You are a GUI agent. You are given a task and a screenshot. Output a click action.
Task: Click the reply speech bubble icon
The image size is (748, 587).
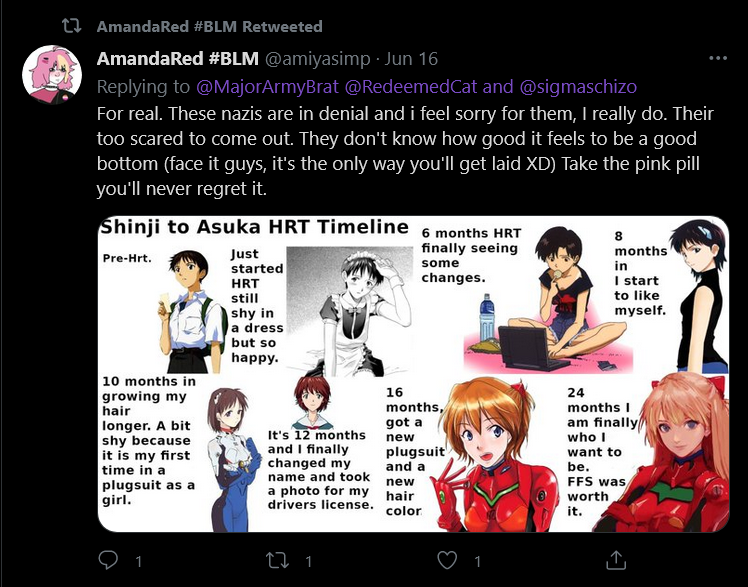(x=108, y=560)
